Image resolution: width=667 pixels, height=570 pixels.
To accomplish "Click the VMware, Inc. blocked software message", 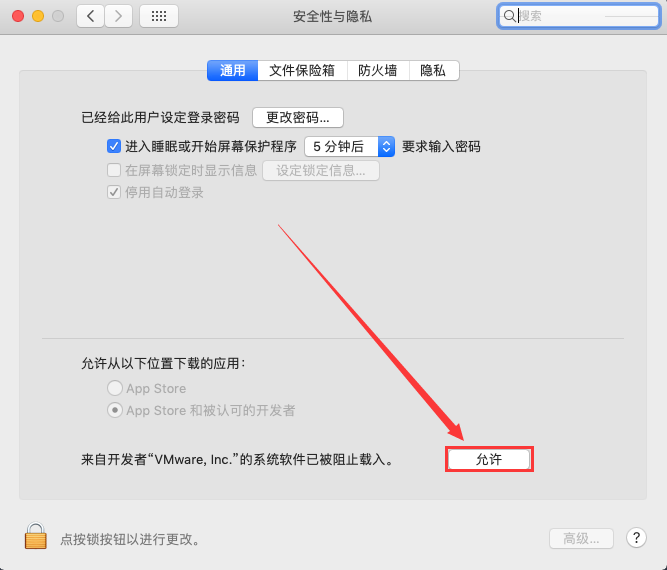I will (237, 459).
